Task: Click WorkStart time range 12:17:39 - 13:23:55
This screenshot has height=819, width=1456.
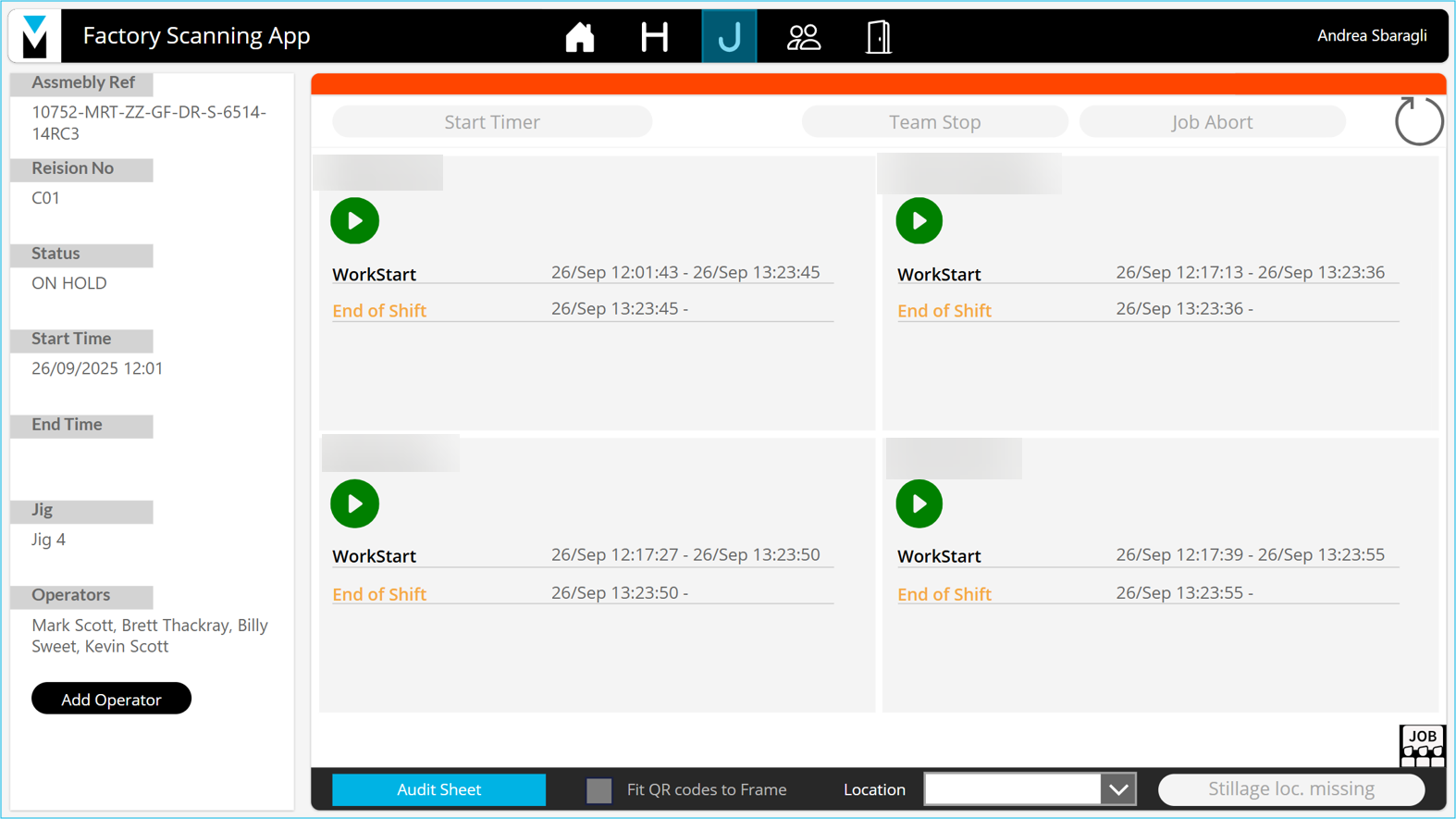Action: click(x=1250, y=554)
